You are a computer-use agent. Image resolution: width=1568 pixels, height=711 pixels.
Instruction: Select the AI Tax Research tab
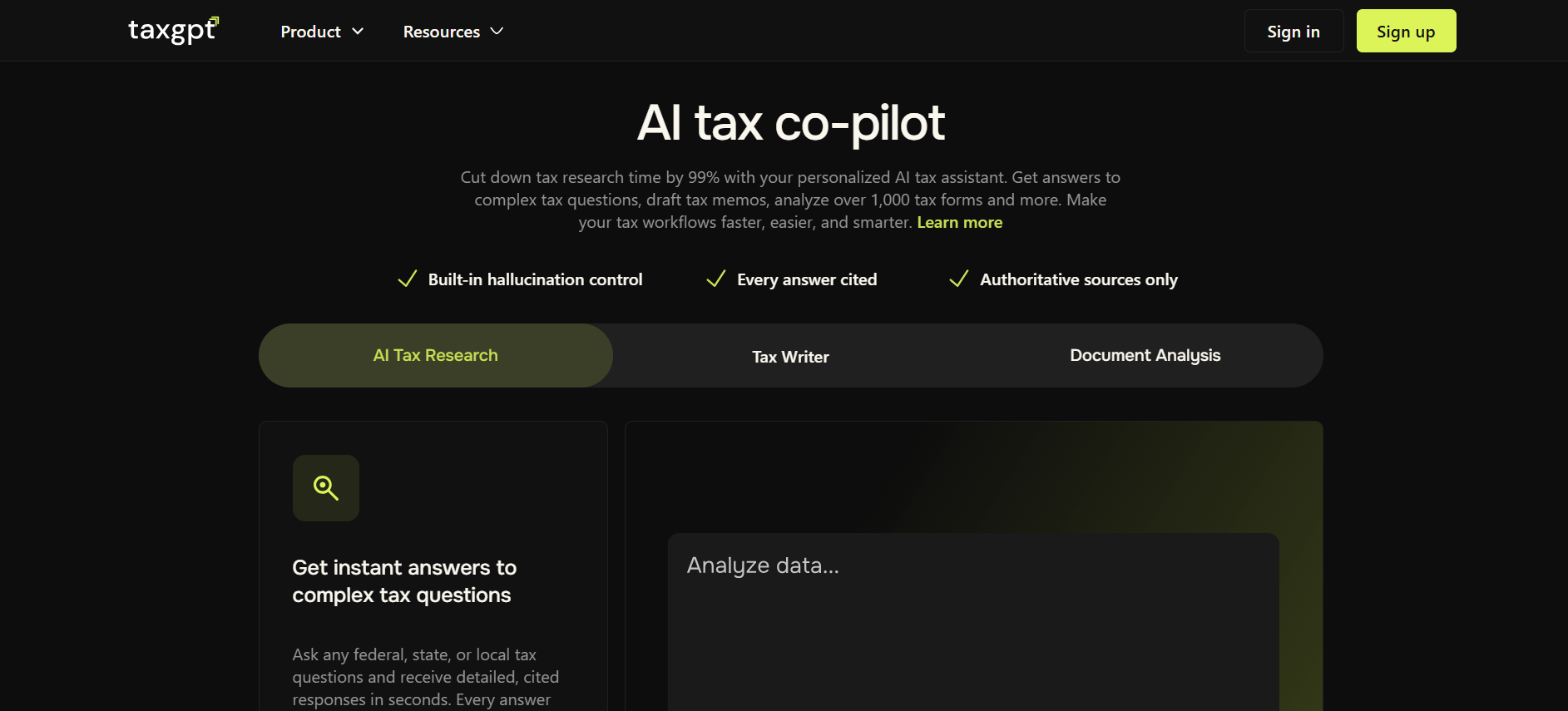[x=436, y=355]
